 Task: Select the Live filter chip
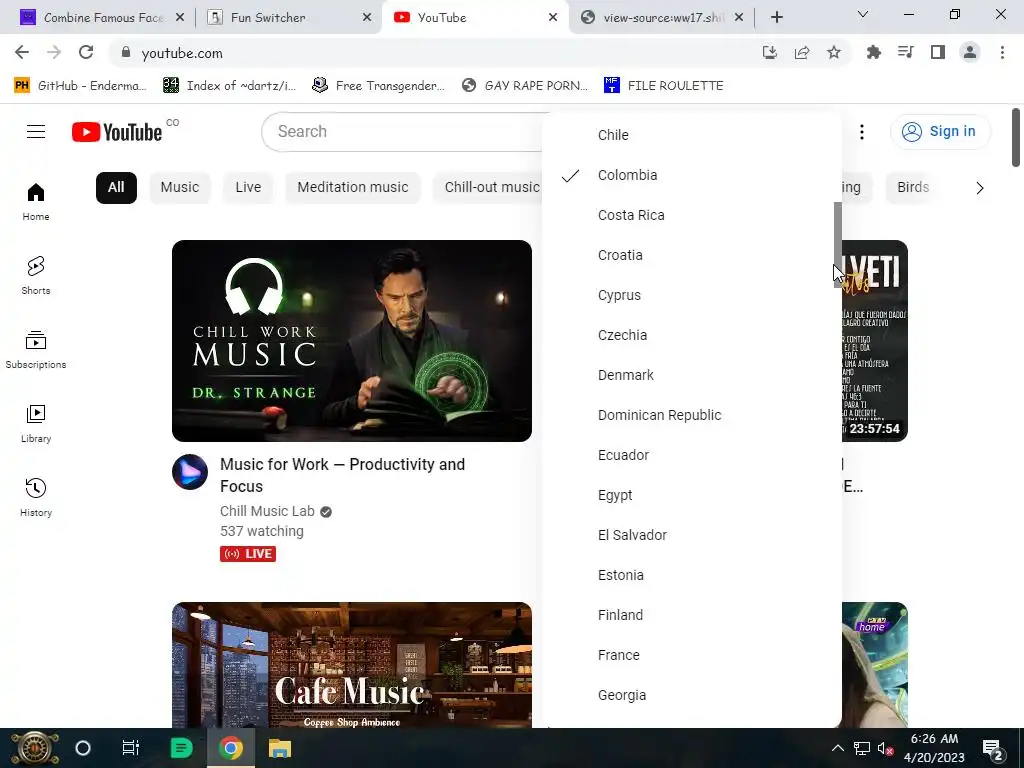coord(248,187)
